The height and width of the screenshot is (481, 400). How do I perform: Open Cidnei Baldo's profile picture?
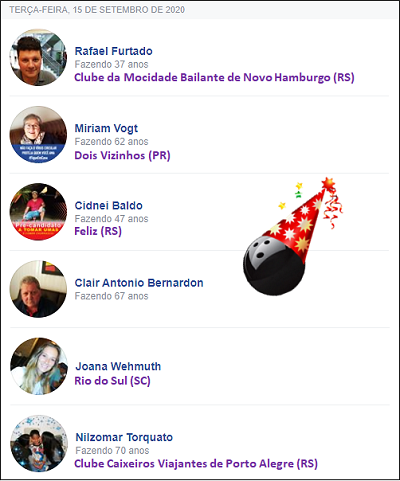38,212
